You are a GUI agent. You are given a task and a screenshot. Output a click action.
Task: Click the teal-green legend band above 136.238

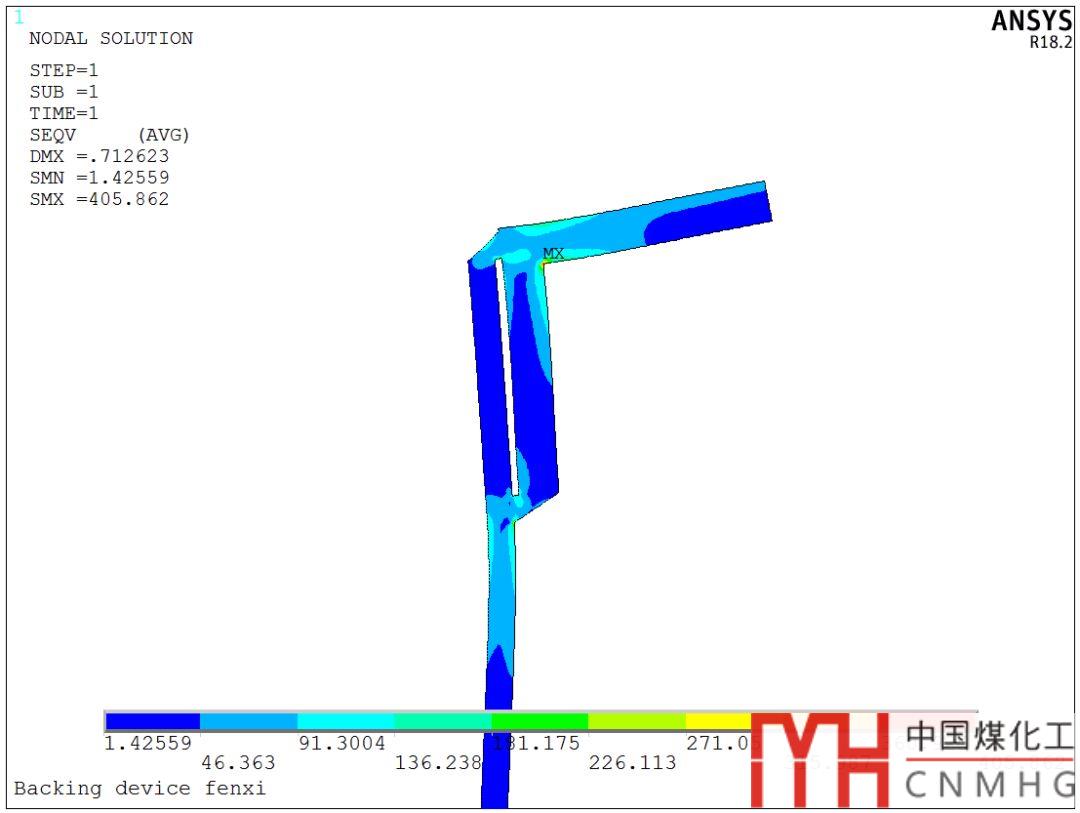[x=443, y=721]
